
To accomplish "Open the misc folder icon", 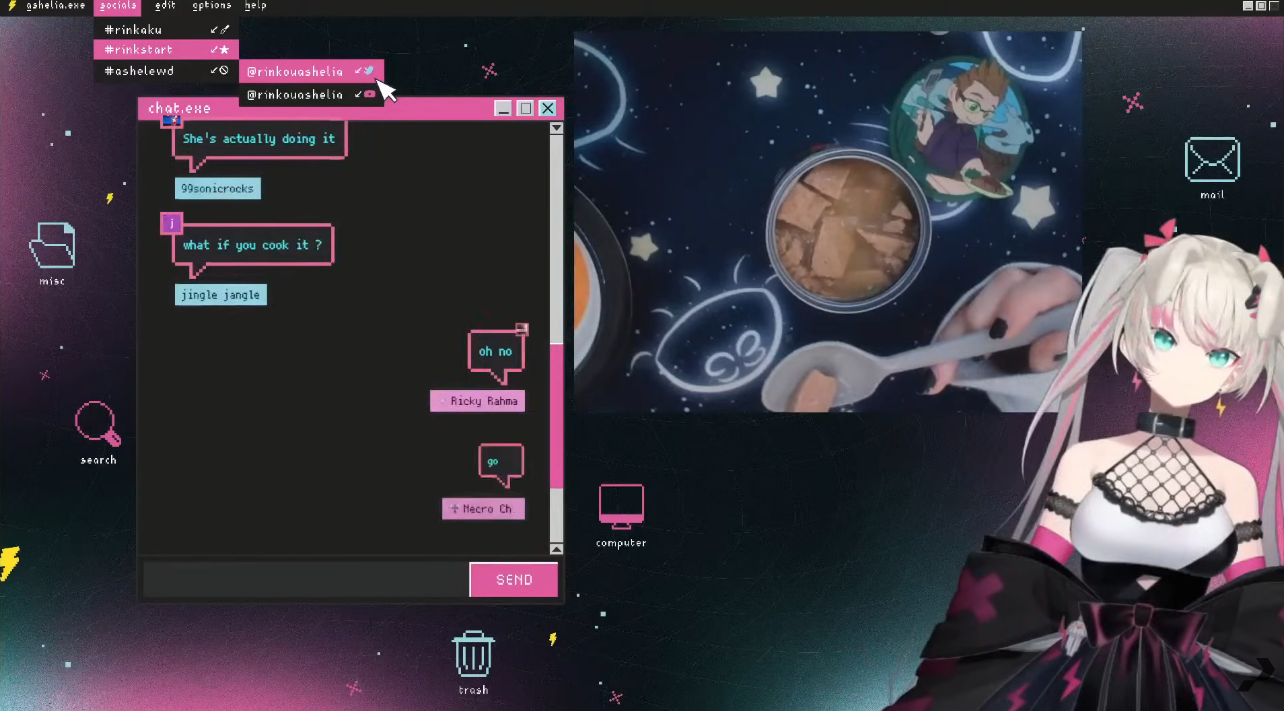I will click(x=52, y=246).
